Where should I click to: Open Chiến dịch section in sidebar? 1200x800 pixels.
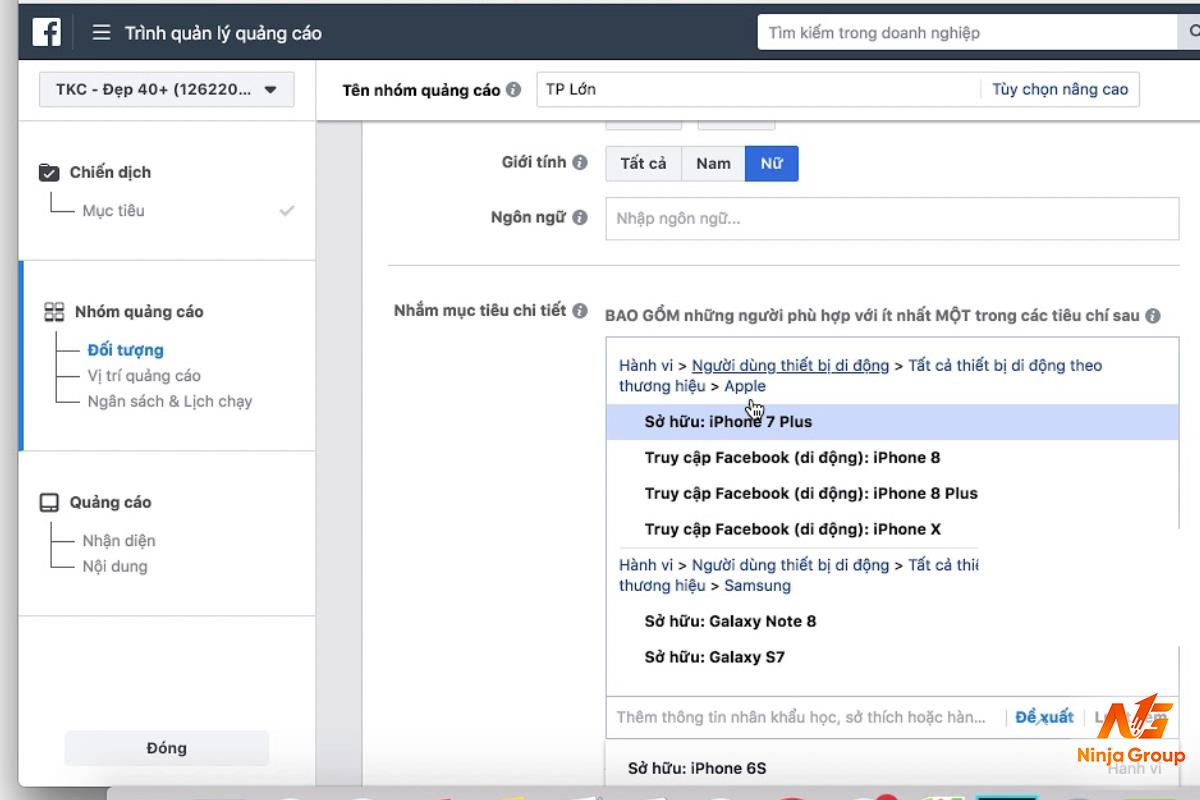110,172
